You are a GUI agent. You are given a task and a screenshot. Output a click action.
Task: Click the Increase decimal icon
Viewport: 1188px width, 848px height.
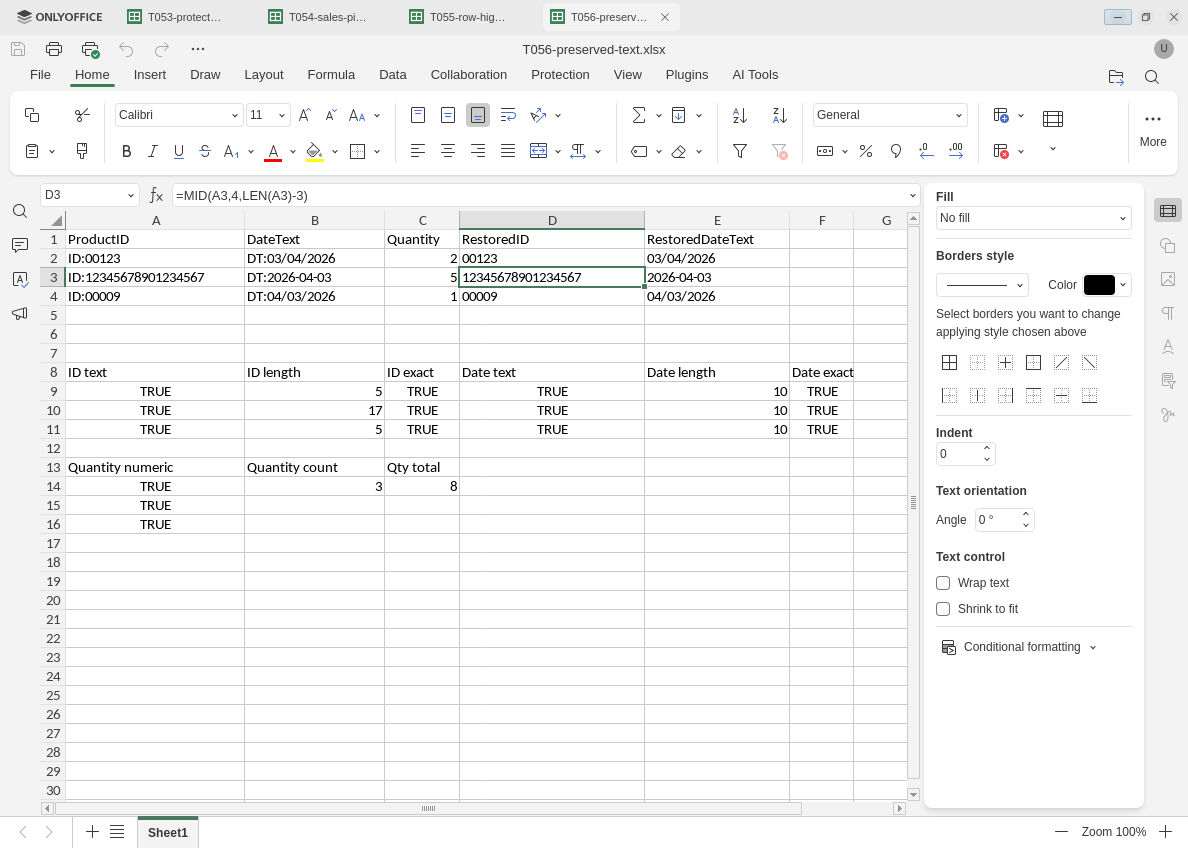pyautogui.click(x=956, y=152)
